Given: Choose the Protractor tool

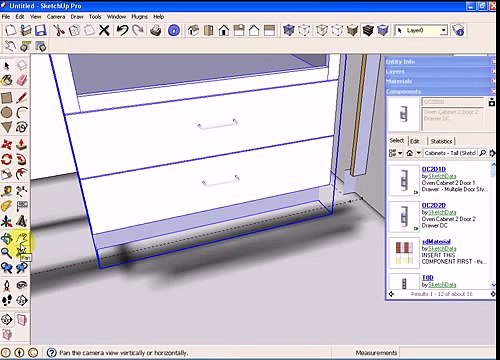Looking at the screenshot, I should pos(7,206).
